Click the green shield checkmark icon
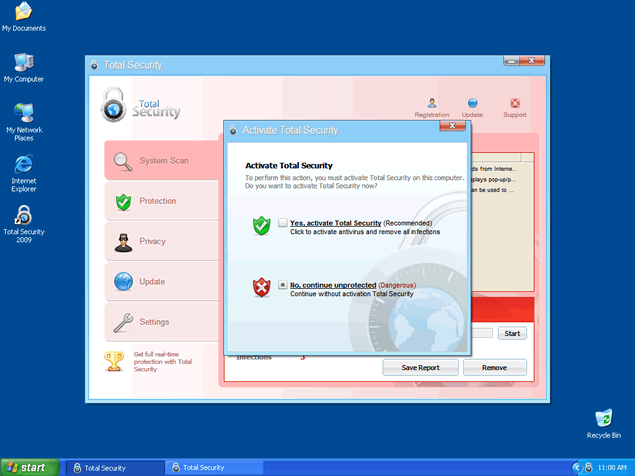 [262, 226]
